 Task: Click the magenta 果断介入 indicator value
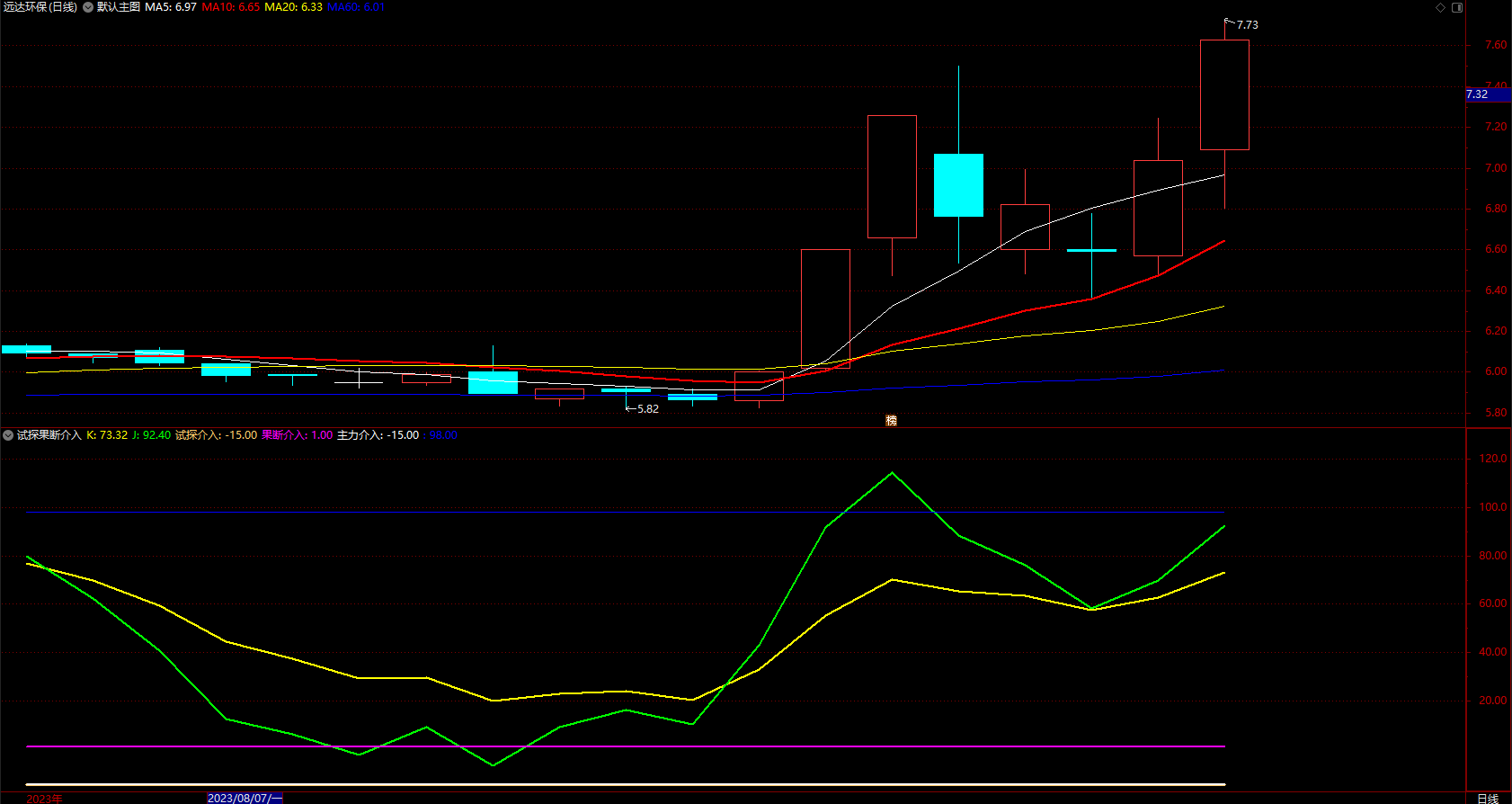[x=298, y=435]
